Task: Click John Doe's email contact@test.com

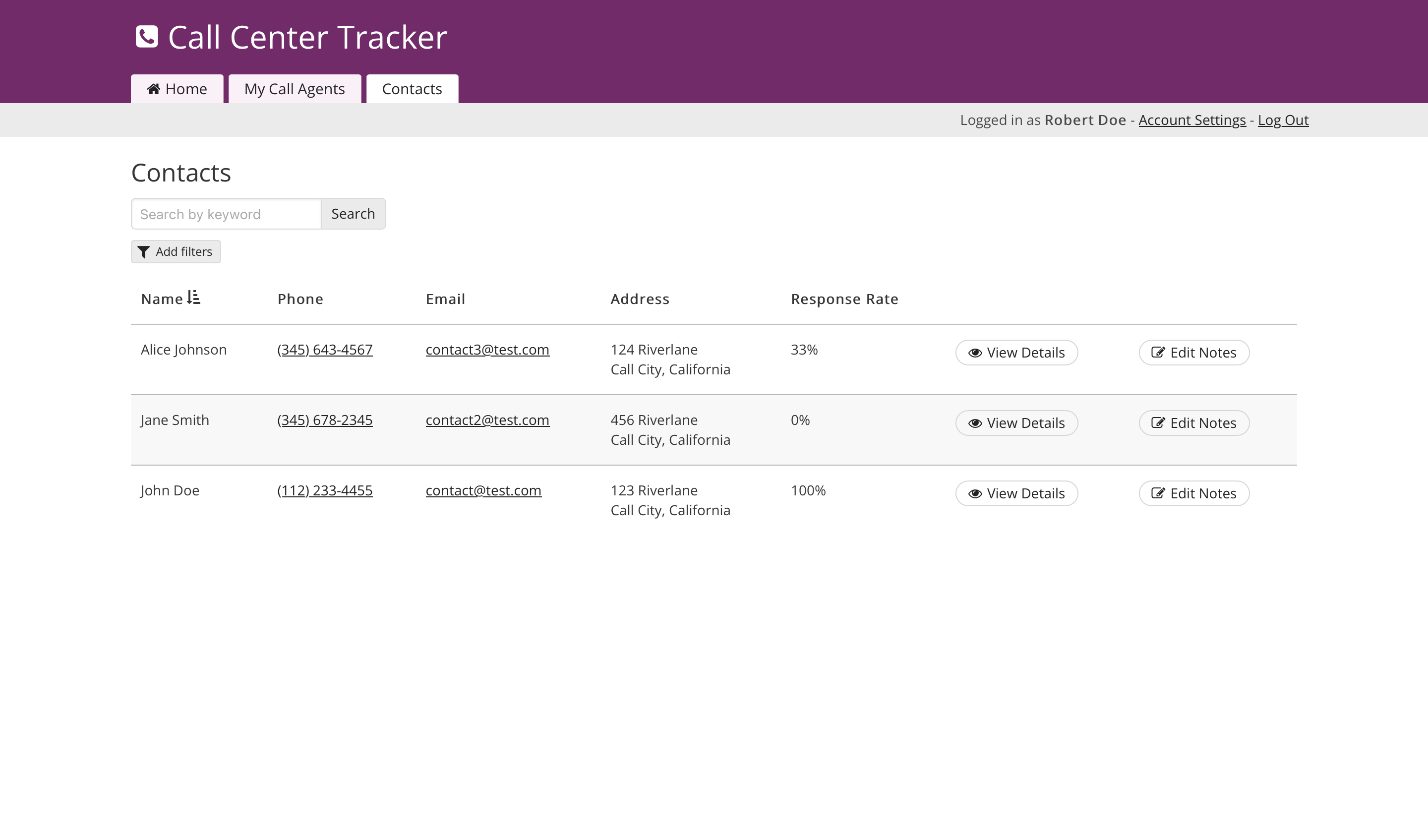Action: pyautogui.click(x=483, y=490)
